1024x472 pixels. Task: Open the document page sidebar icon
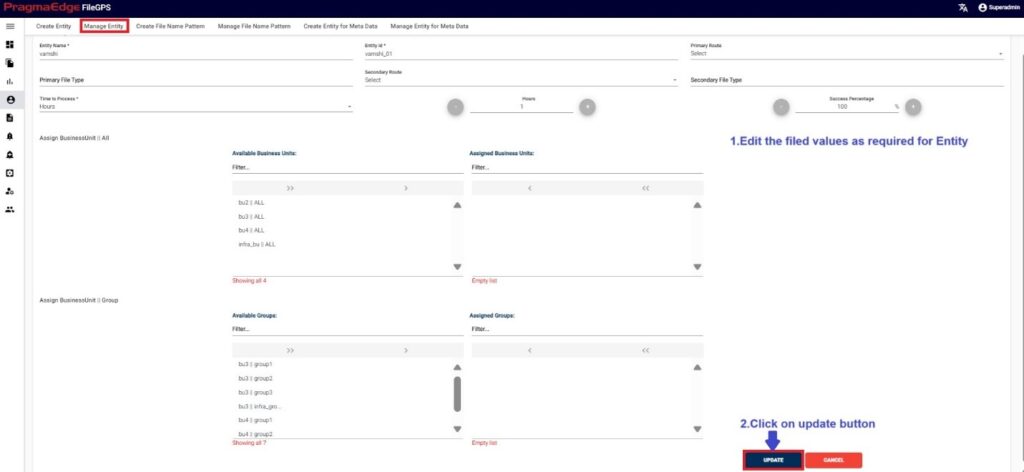coord(10,118)
